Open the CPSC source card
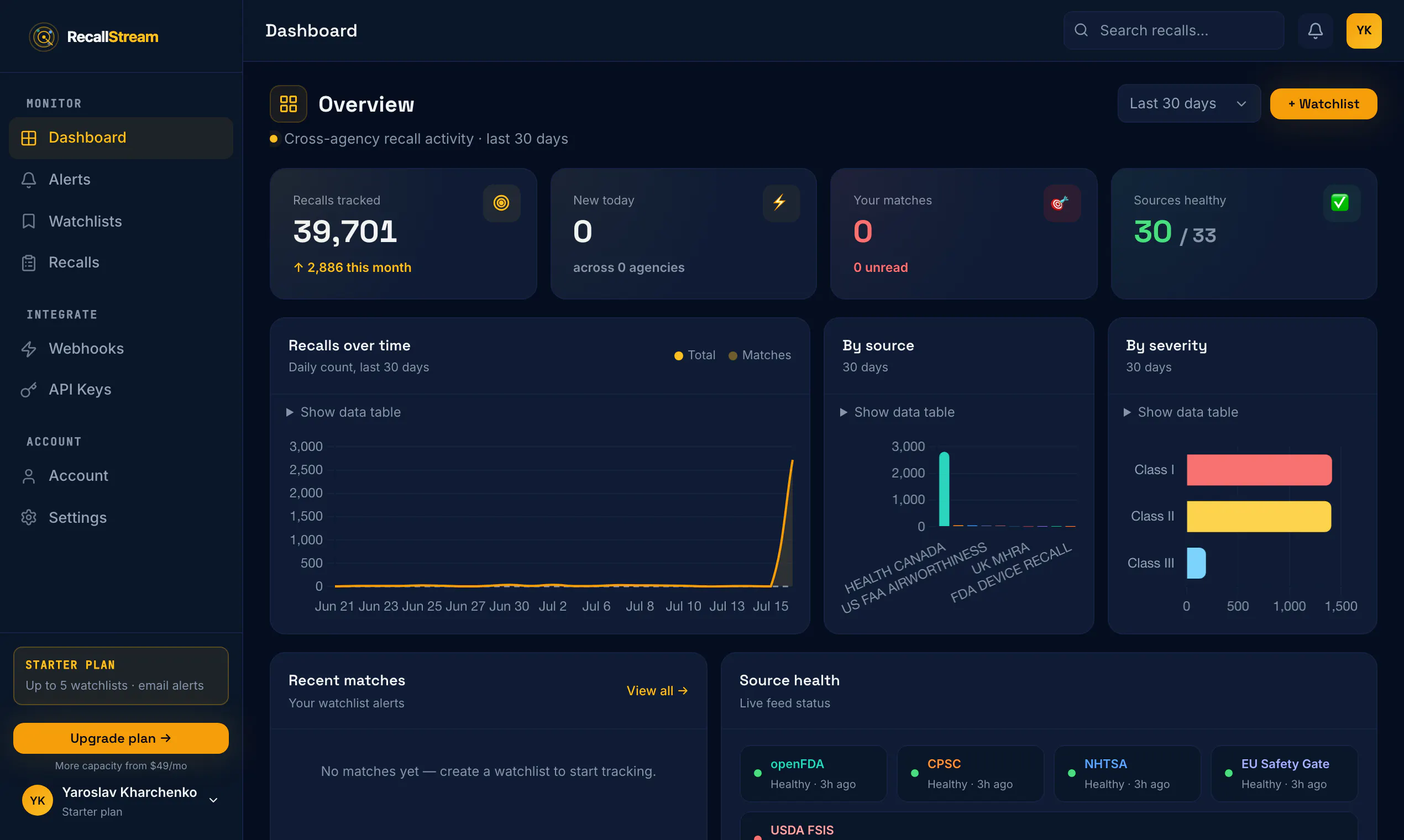Viewport: 1404px width, 840px height. point(970,773)
